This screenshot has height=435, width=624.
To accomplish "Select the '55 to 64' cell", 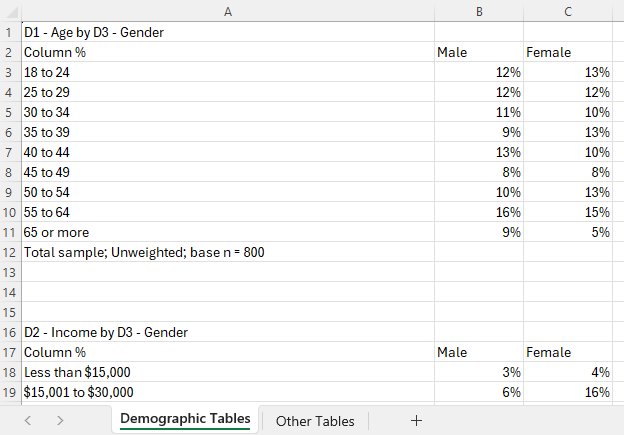I will [x=228, y=212].
